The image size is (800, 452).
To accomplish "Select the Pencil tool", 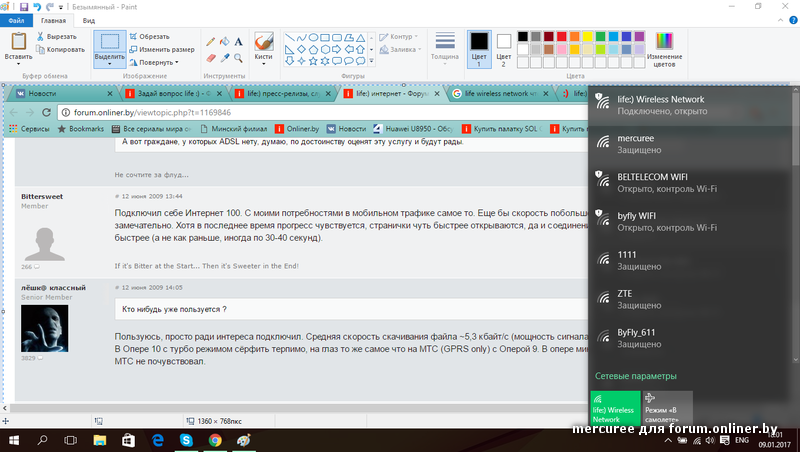I will point(210,42).
